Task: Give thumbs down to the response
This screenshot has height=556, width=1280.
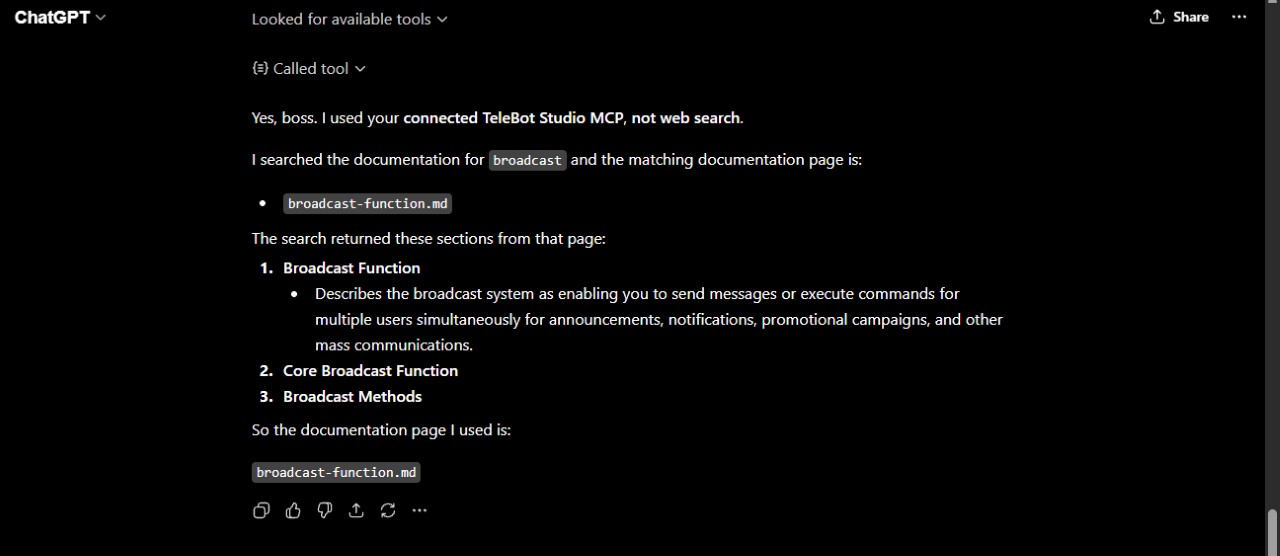Action: (x=324, y=510)
